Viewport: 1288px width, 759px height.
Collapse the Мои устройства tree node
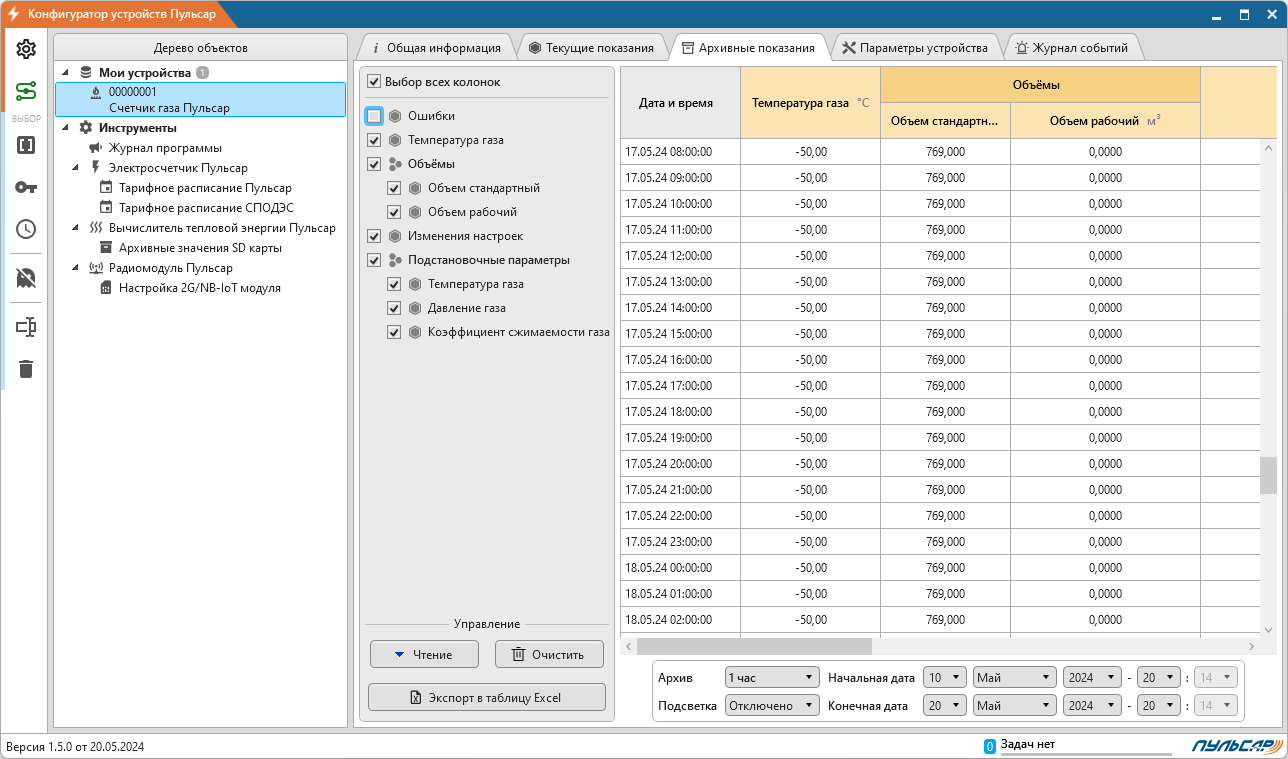[66, 73]
